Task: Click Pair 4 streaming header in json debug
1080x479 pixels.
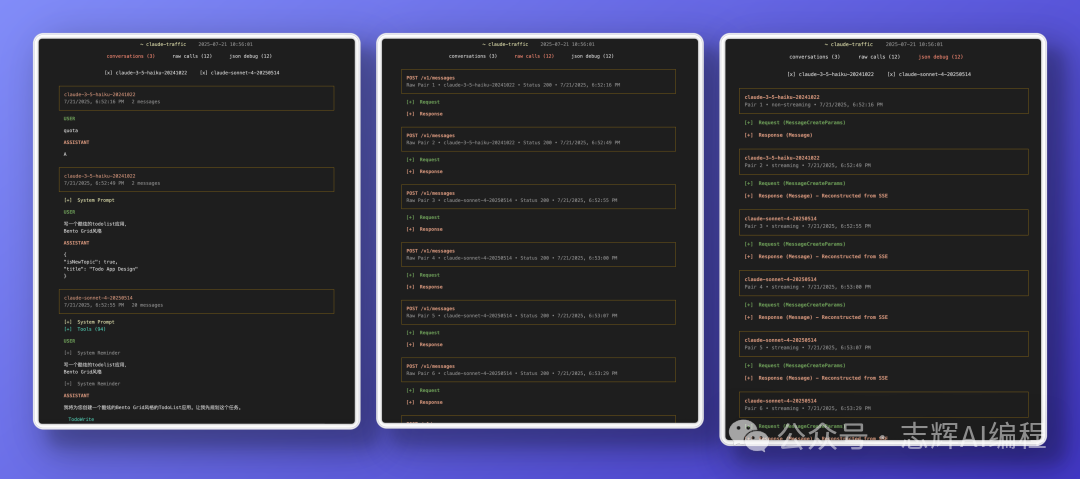Action: (884, 283)
